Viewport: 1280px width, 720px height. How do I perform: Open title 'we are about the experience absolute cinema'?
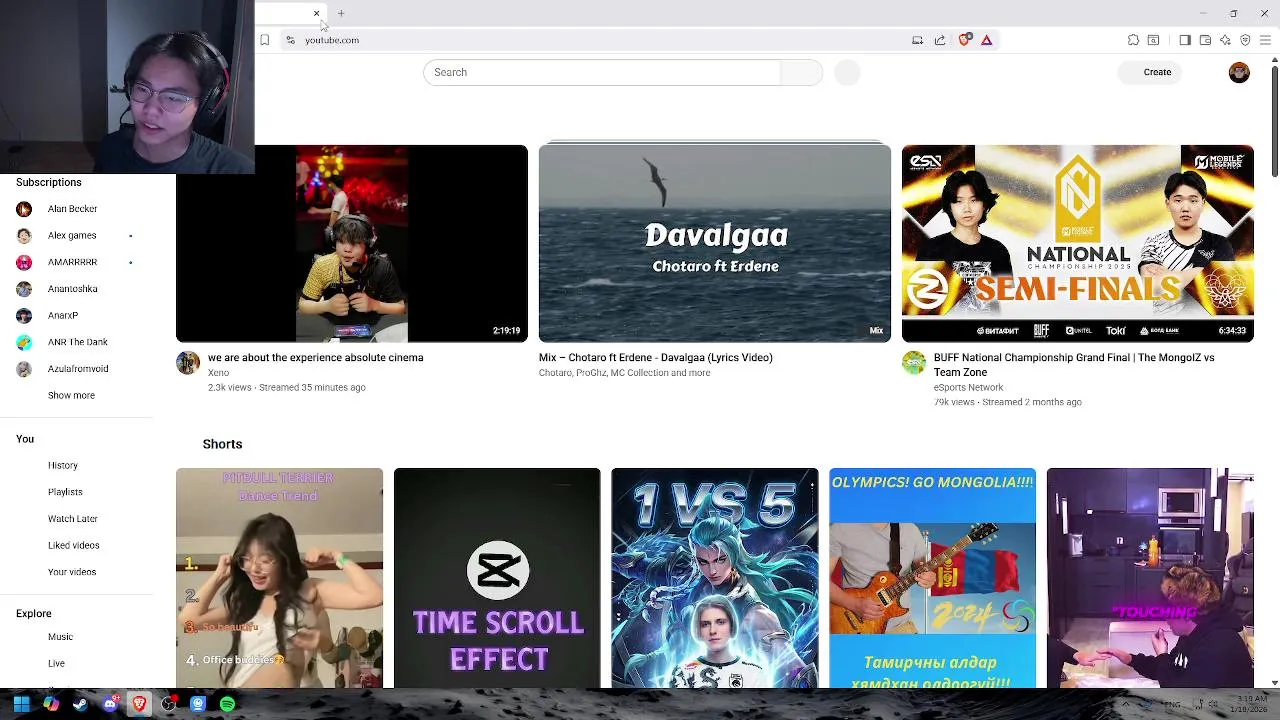tap(315, 357)
